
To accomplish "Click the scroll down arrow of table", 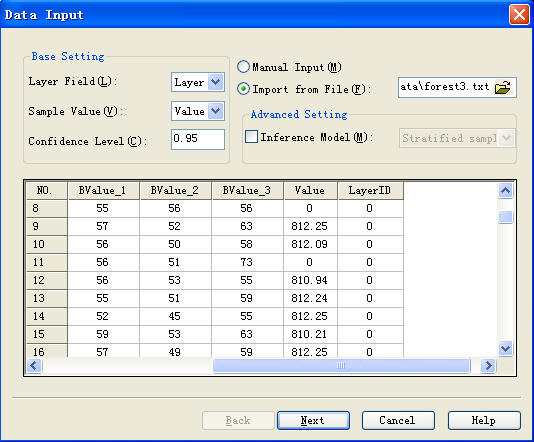I will pos(505,348).
